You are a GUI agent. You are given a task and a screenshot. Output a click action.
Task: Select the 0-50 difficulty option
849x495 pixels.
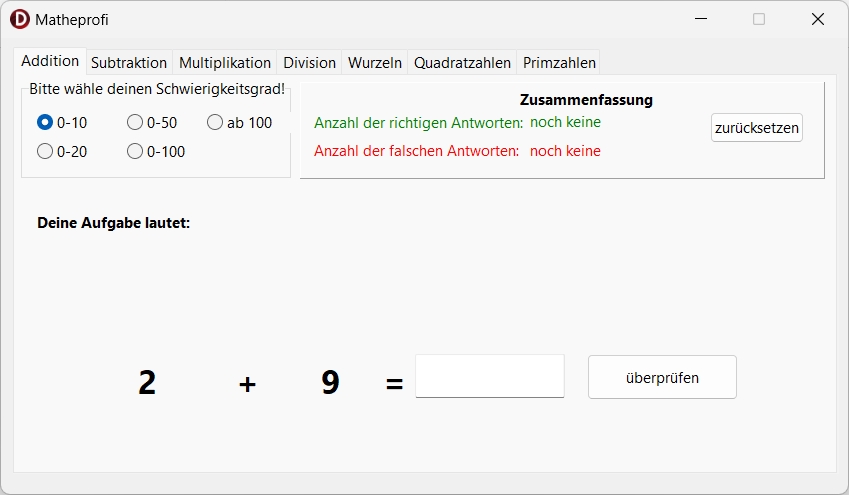pyautogui.click(x=135, y=123)
